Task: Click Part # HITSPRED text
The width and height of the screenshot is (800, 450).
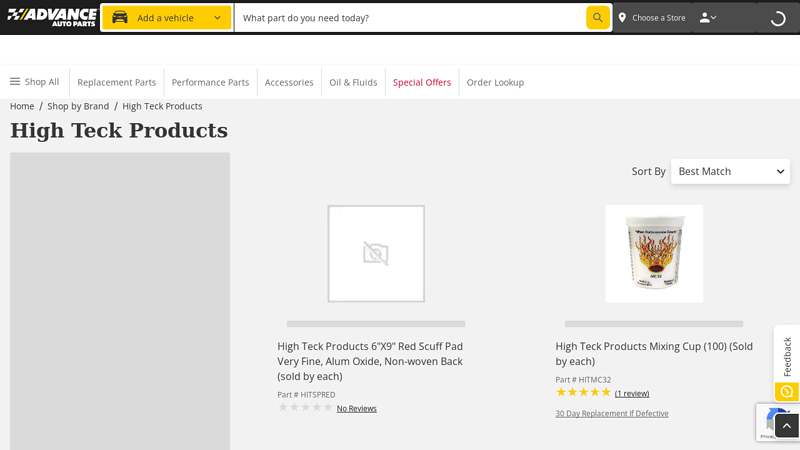Action: (x=306, y=394)
